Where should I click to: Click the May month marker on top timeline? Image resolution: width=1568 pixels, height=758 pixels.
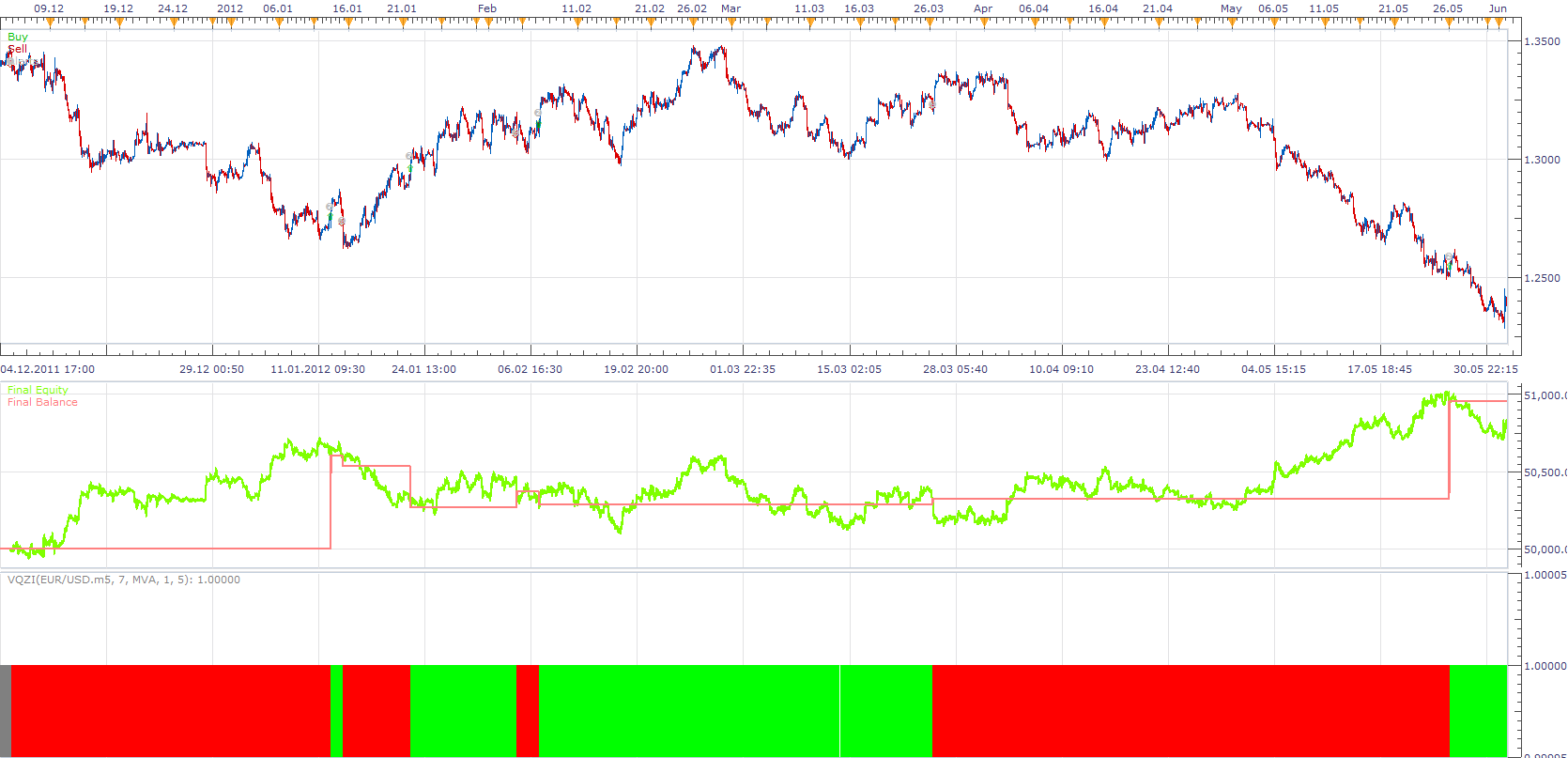(1231, 8)
